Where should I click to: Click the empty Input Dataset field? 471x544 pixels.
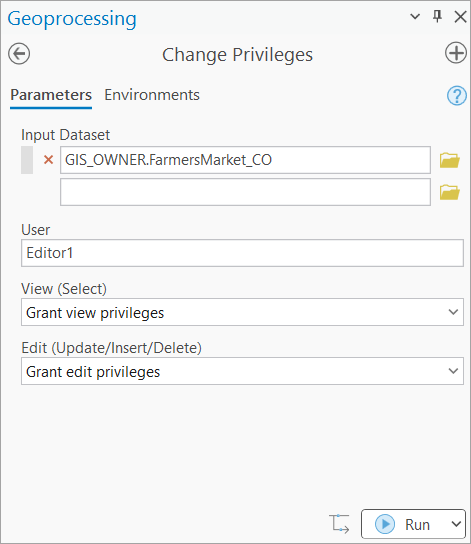coord(245,192)
